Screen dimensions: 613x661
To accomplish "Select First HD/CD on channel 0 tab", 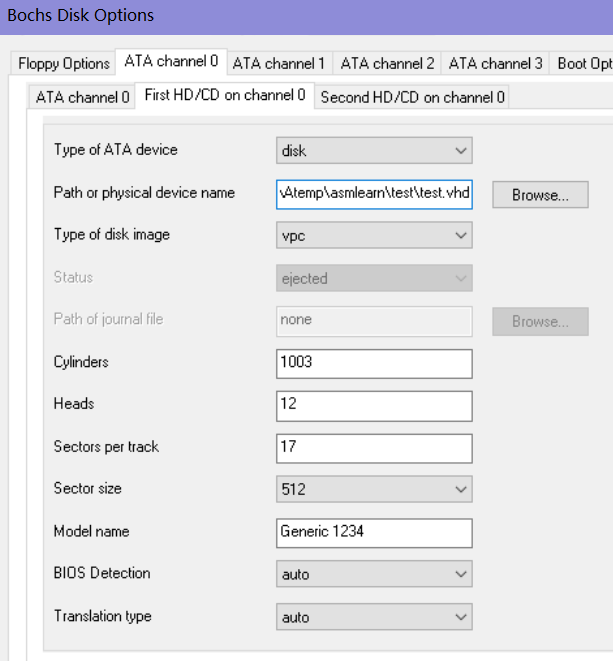I will (x=225, y=96).
